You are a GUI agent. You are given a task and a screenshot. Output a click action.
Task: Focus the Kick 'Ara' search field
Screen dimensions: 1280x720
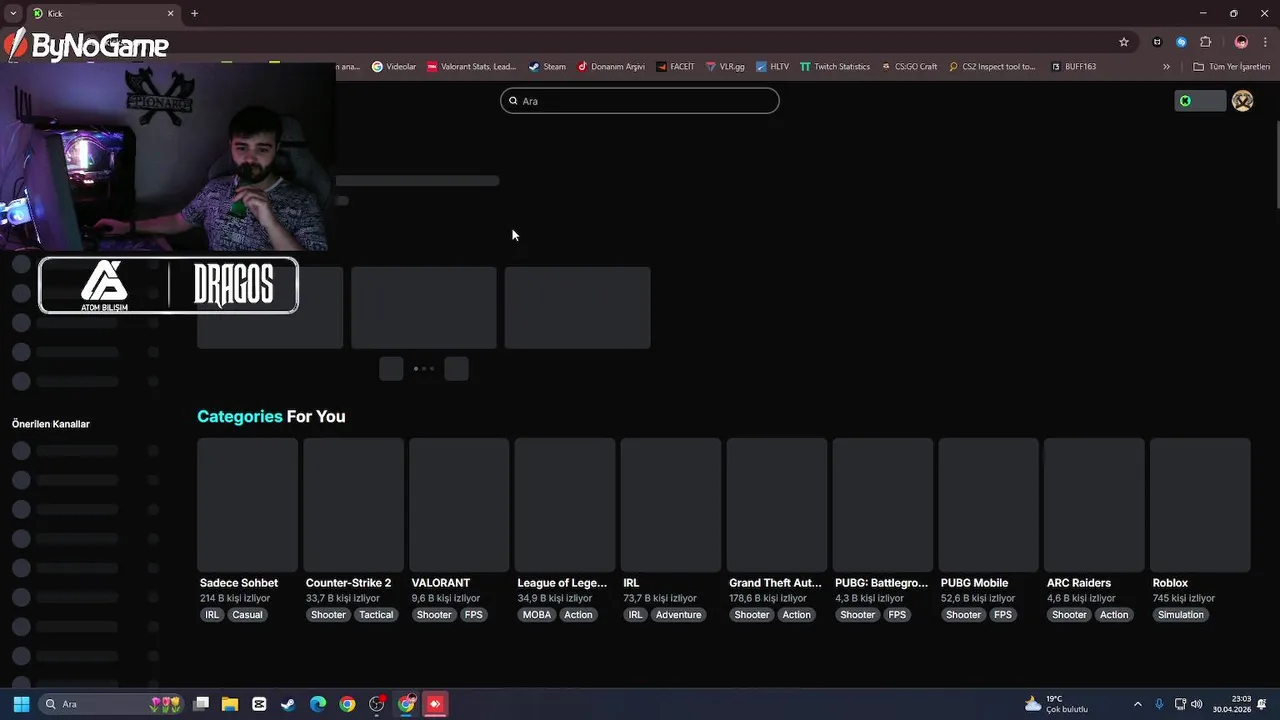[640, 101]
